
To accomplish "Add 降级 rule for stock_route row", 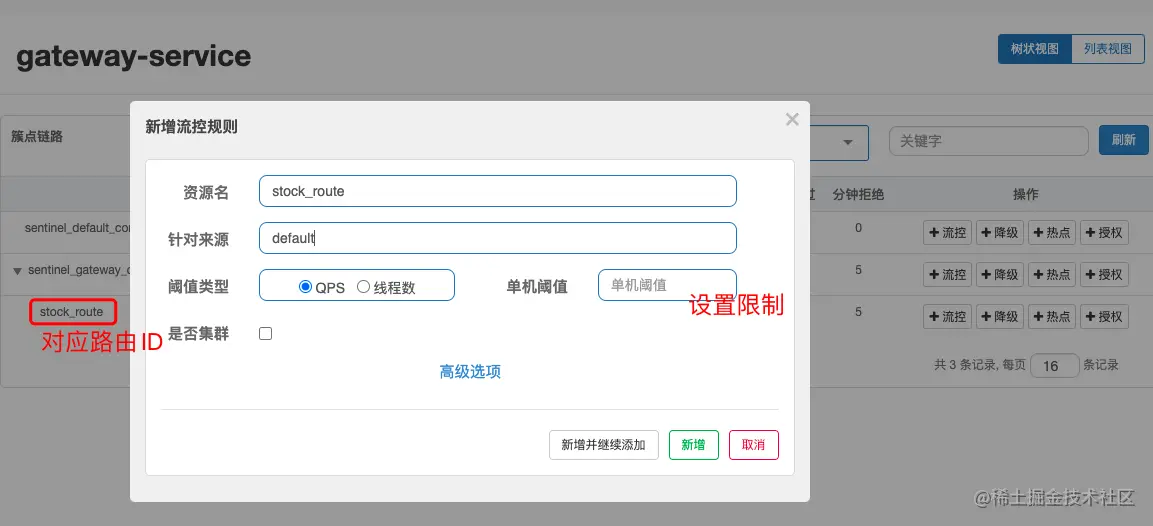I will click(1000, 316).
